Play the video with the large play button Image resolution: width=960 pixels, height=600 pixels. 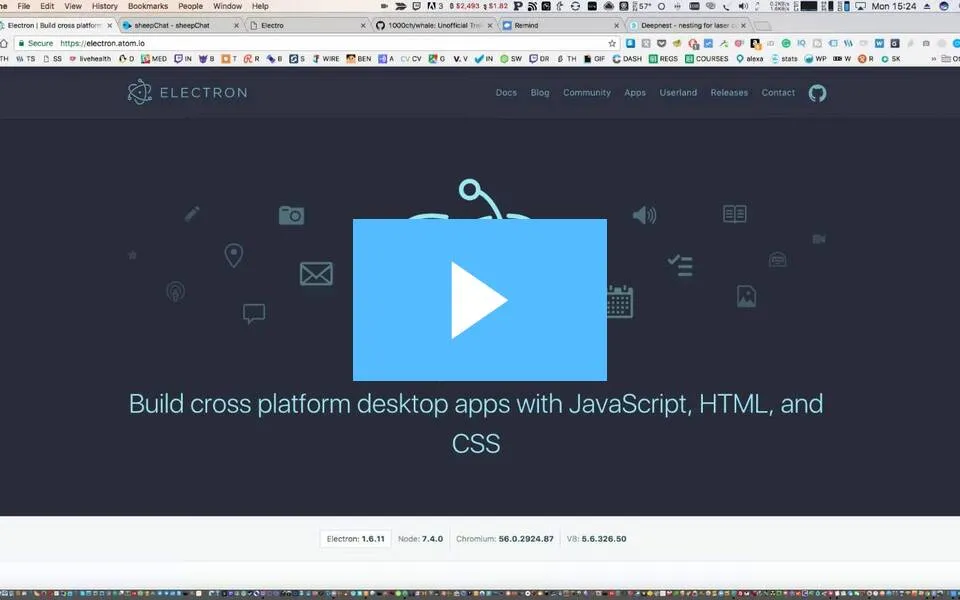[479, 300]
